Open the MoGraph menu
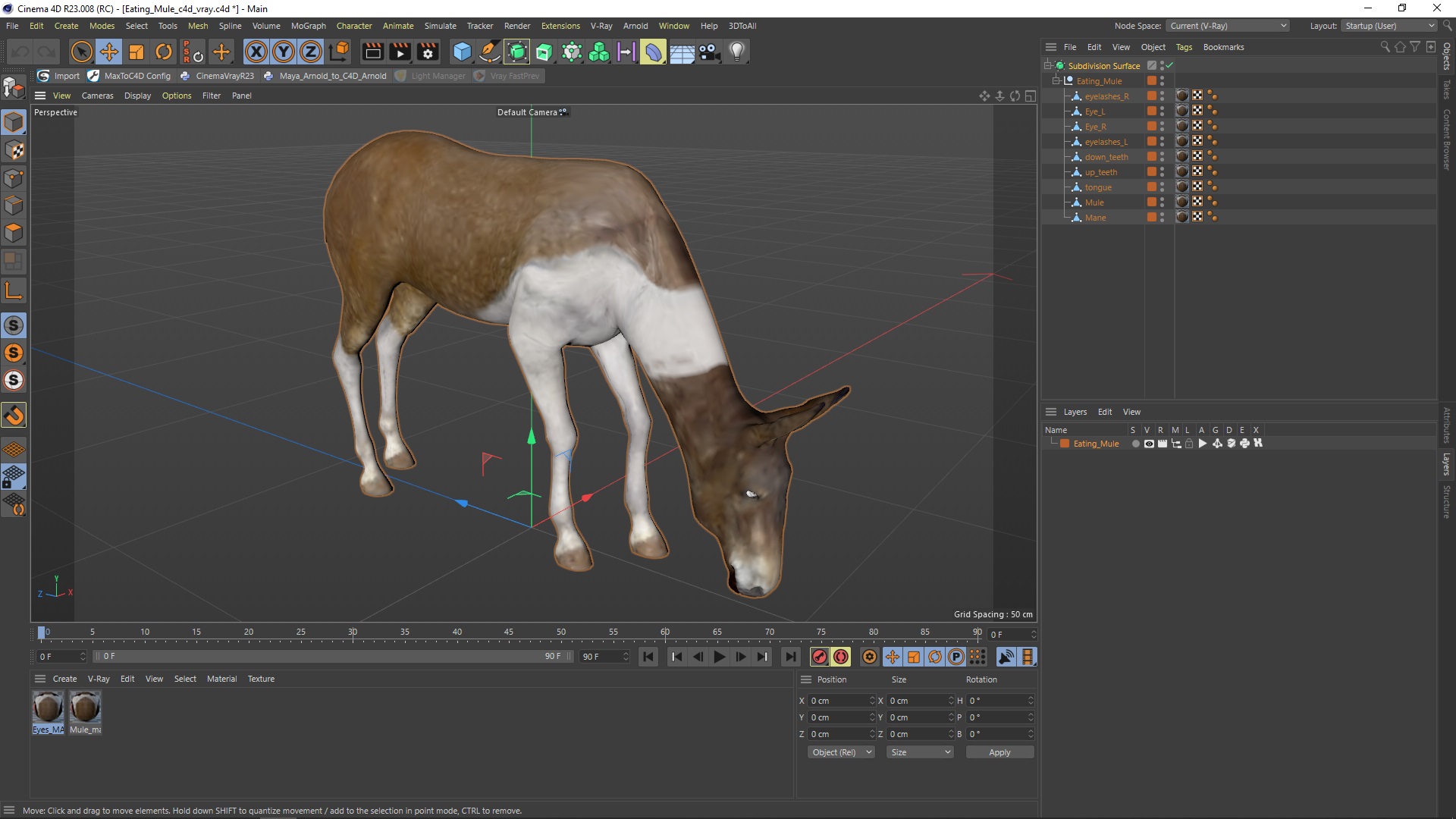 coord(308,26)
